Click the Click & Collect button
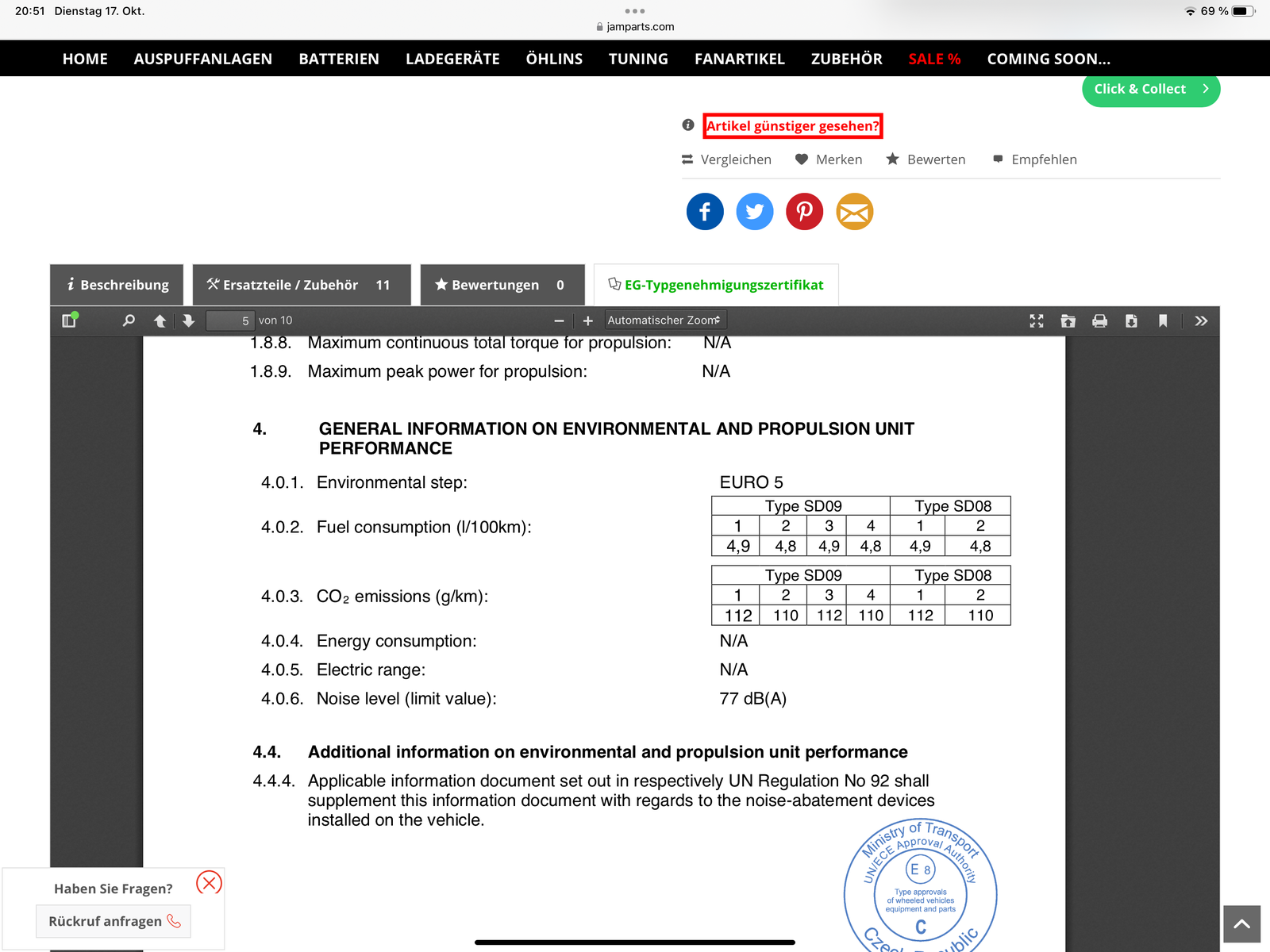The height and width of the screenshot is (952, 1270). pos(1150,89)
